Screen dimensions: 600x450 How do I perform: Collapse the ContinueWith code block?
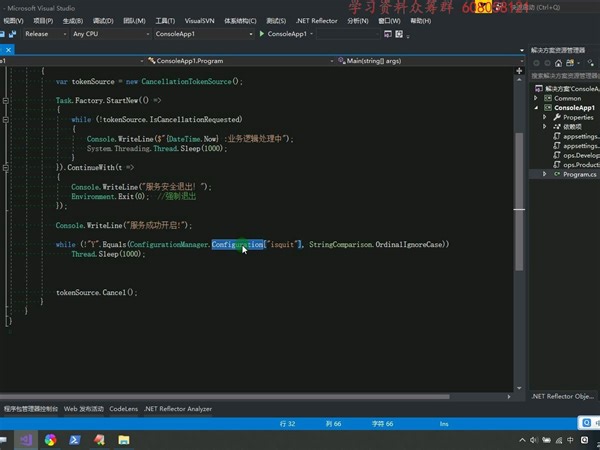6,168
